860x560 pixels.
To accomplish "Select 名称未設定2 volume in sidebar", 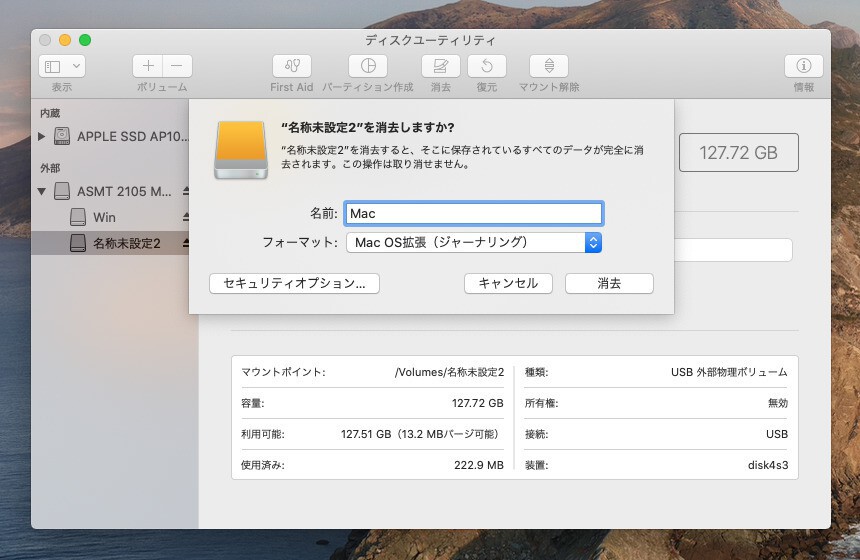I will (x=126, y=243).
